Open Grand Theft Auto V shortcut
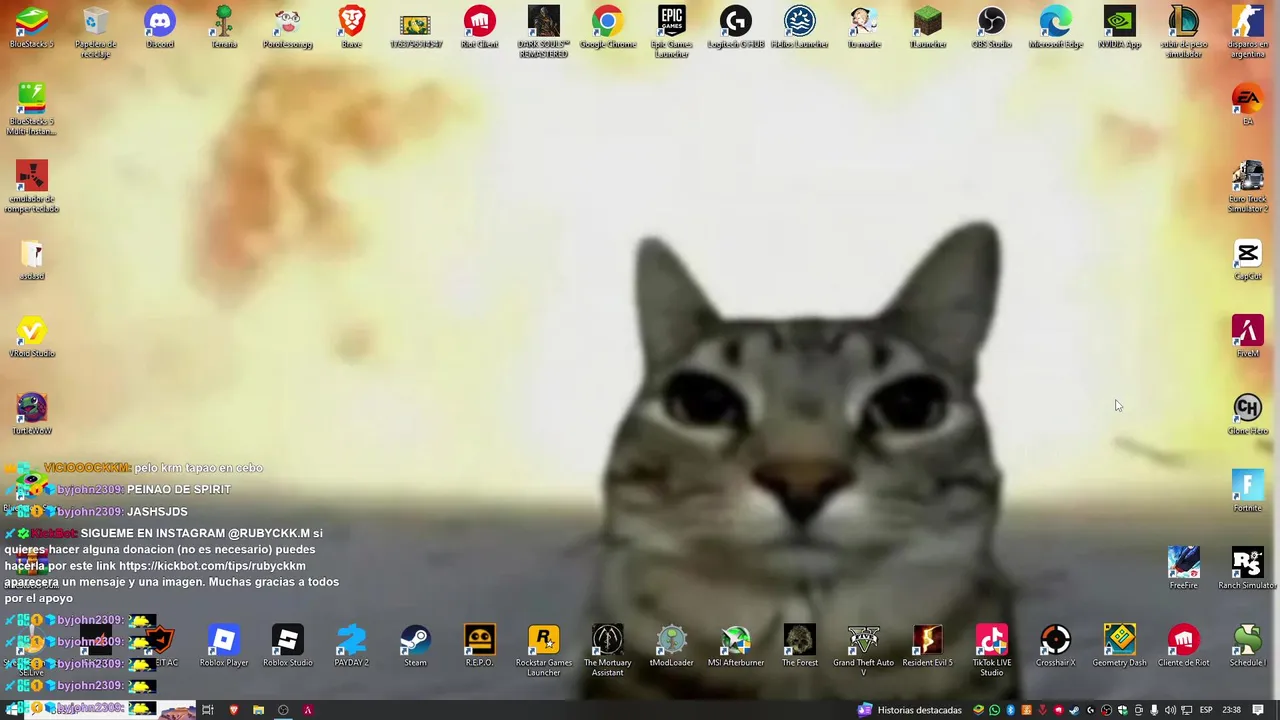The image size is (1280, 720). click(x=864, y=650)
